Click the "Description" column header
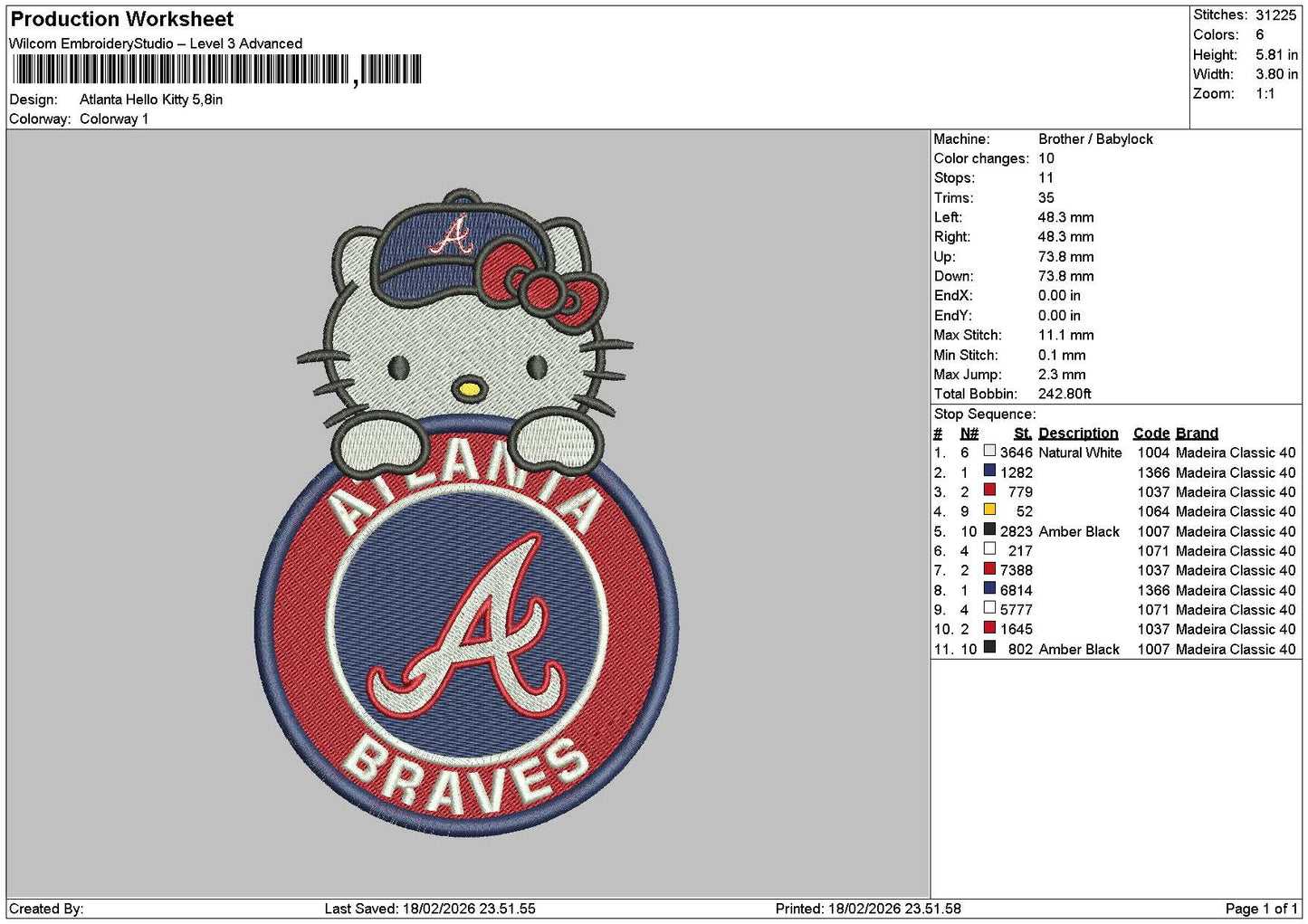Image resolution: width=1308 pixels, height=924 pixels. pyautogui.click(x=1078, y=433)
